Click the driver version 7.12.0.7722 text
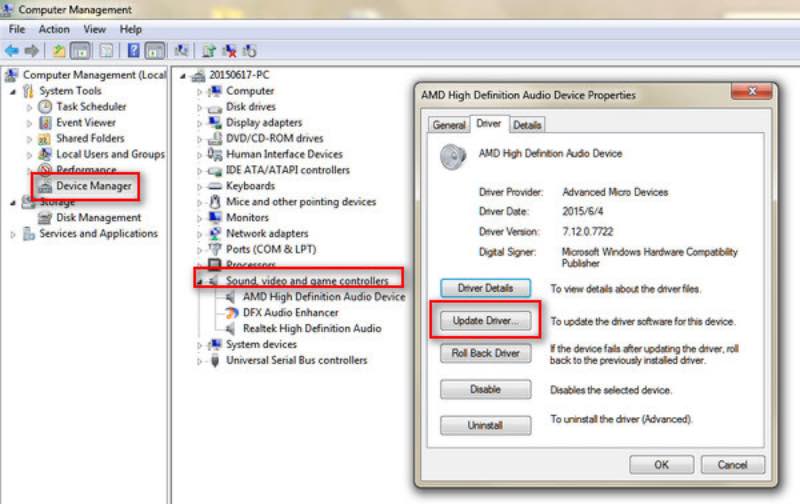800x504 pixels. [x=588, y=232]
